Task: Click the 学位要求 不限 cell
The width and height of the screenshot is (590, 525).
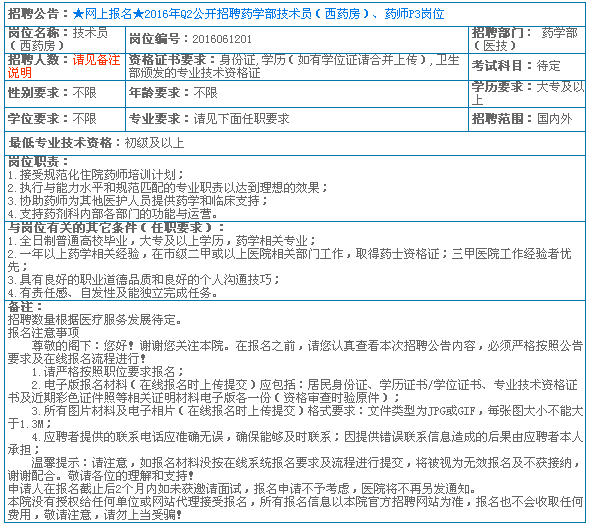Action: [x=65, y=119]
